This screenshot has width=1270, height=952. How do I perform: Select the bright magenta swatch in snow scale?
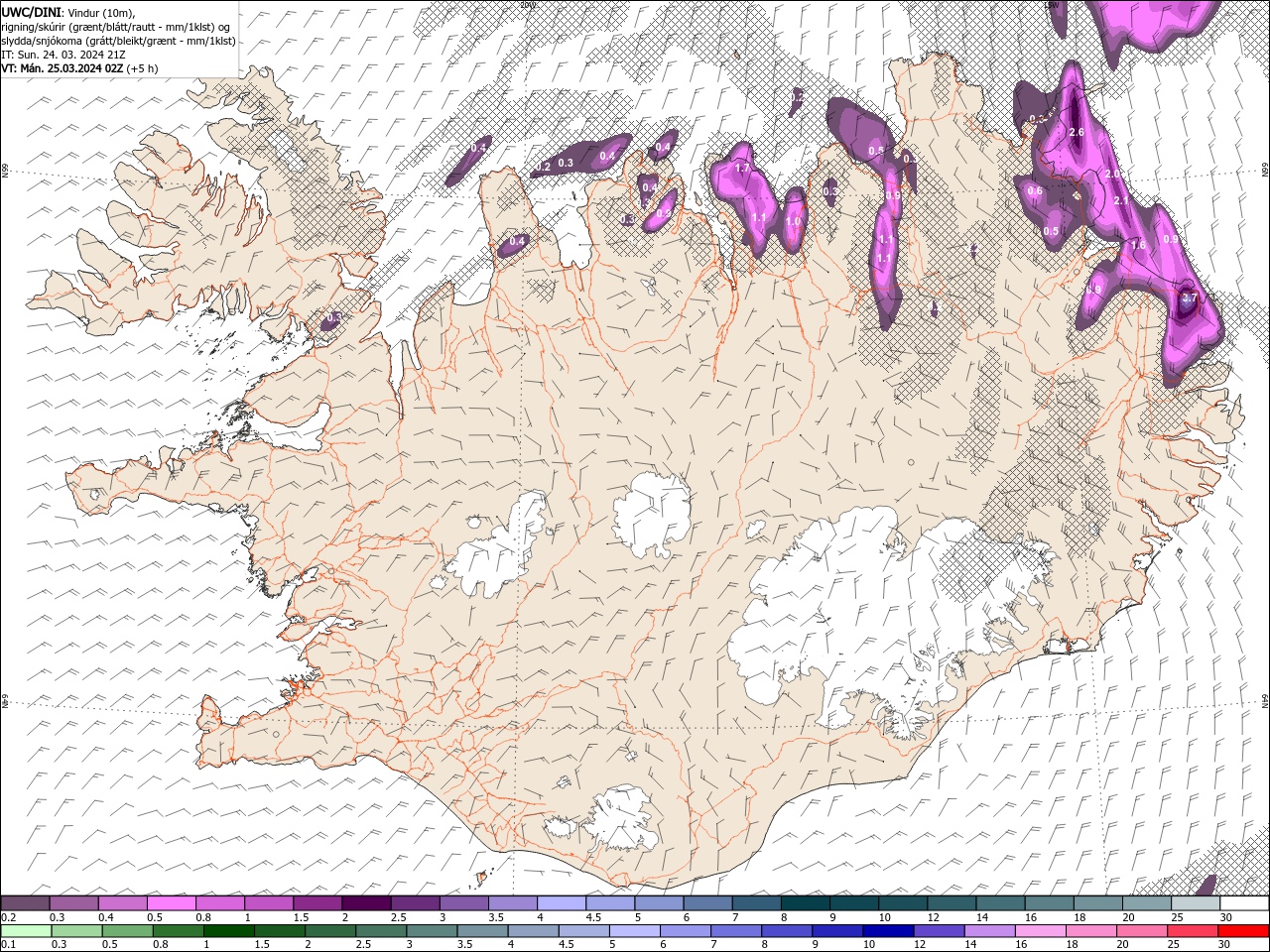[171, 902]
